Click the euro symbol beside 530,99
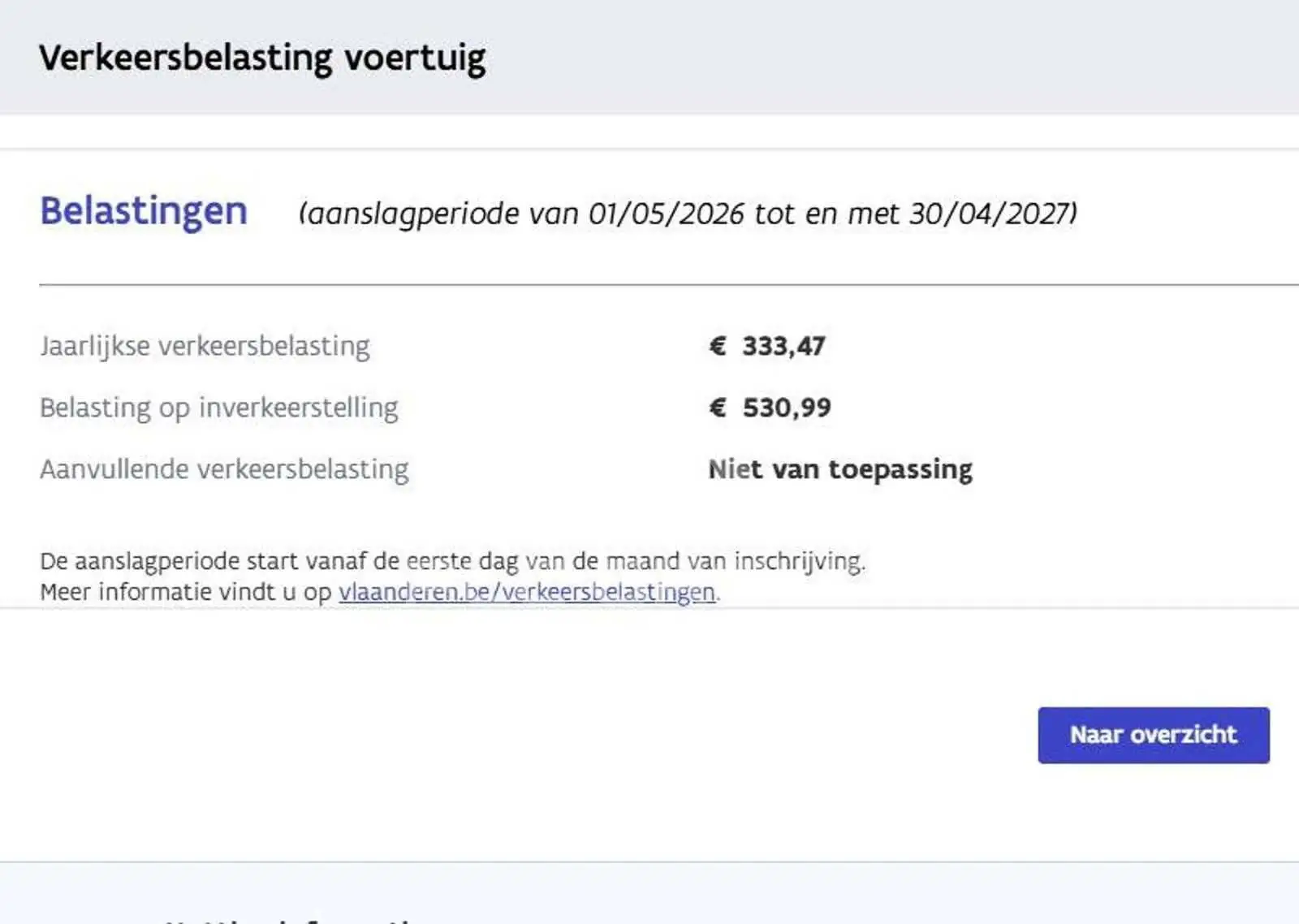The image size is (1299, 924). (717, 407)
